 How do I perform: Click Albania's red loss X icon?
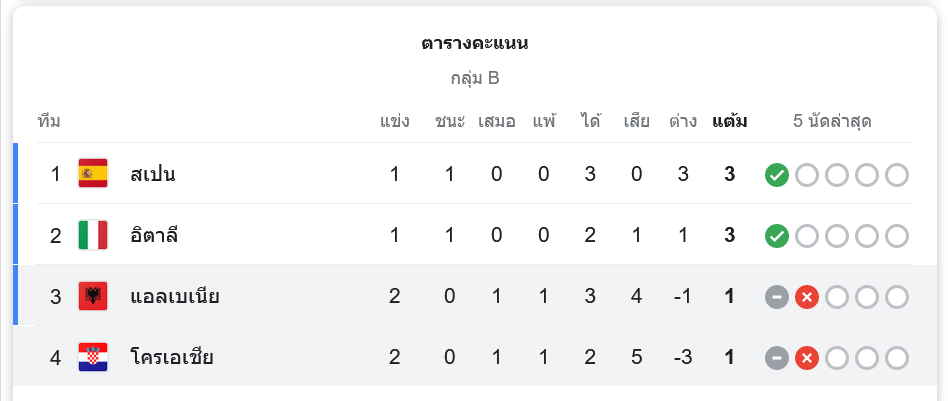807,297
